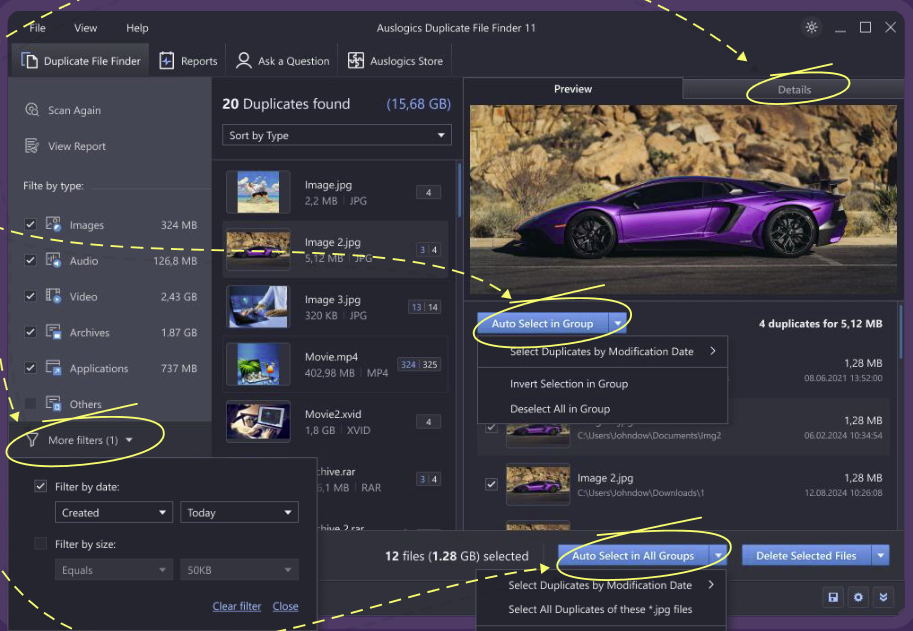Expand the Delete Selected Files dropdown arrow
Viewport: 913px width, 631px height.
coord(880,556)
